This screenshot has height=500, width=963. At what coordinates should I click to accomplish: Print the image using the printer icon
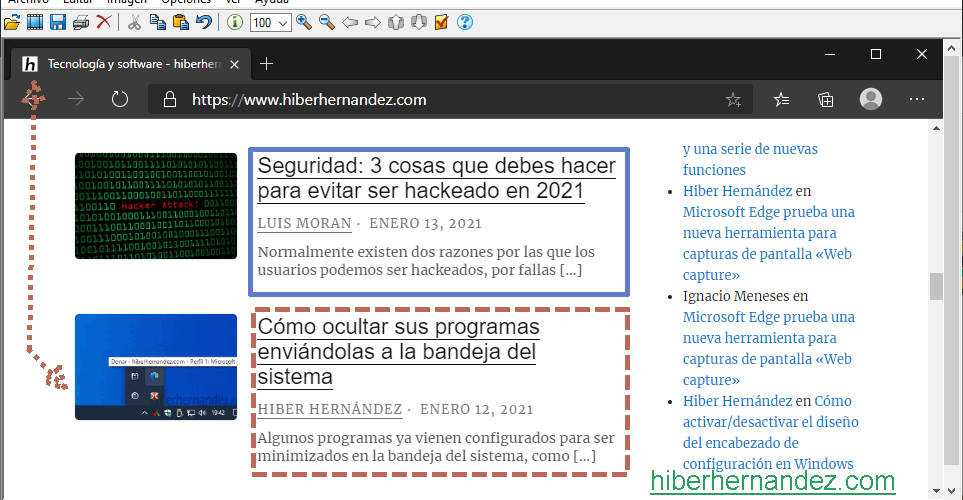80,23
